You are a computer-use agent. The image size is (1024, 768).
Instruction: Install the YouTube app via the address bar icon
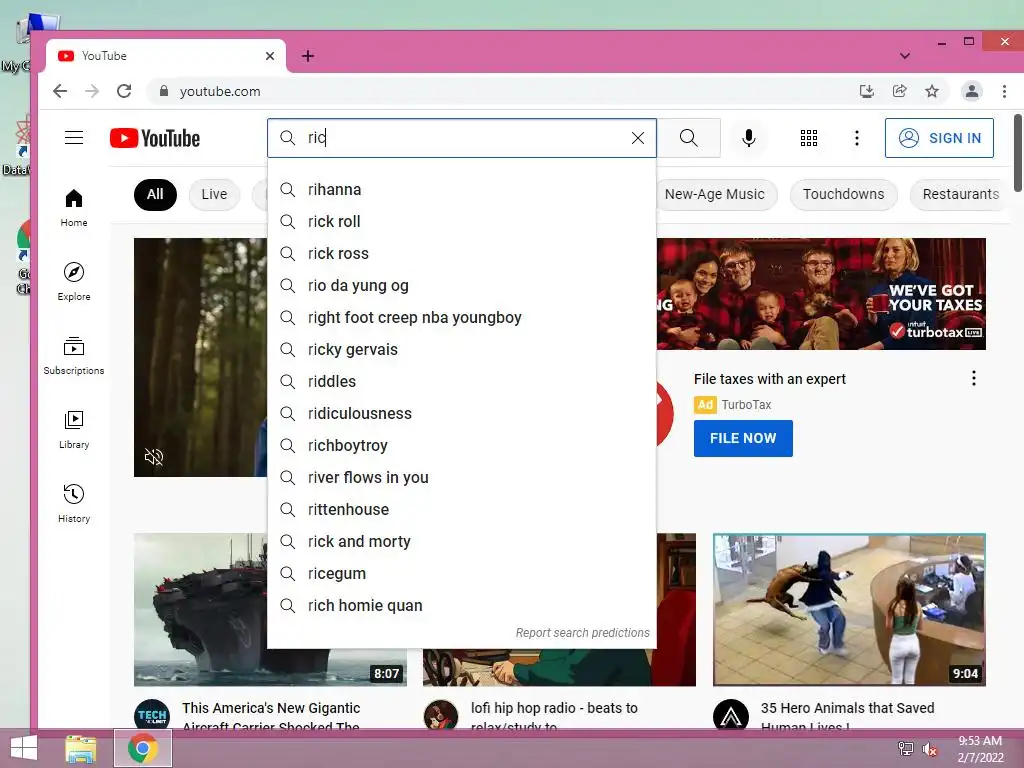click(867, 91)
